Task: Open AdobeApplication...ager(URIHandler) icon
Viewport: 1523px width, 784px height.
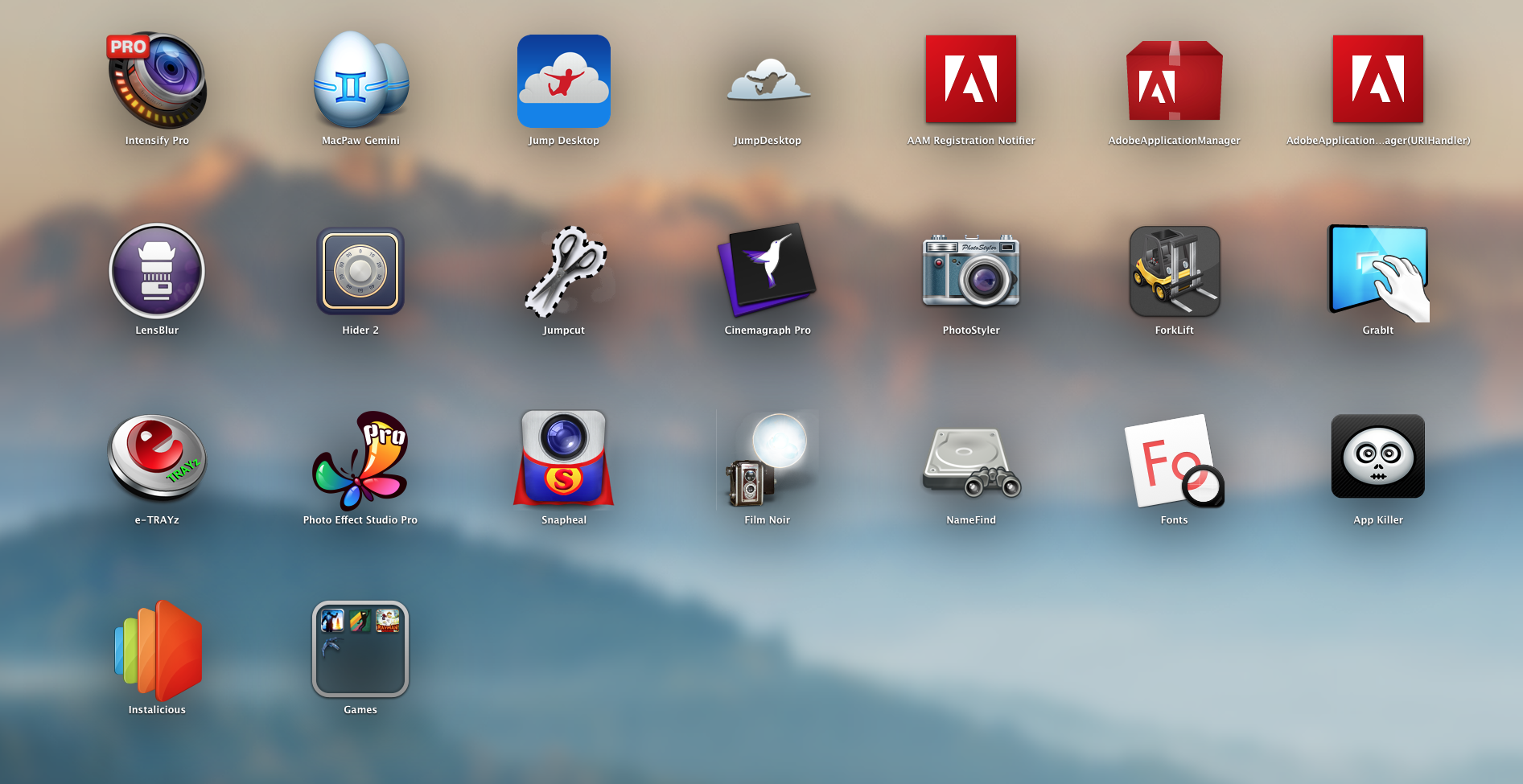Action: [1378, 79]
